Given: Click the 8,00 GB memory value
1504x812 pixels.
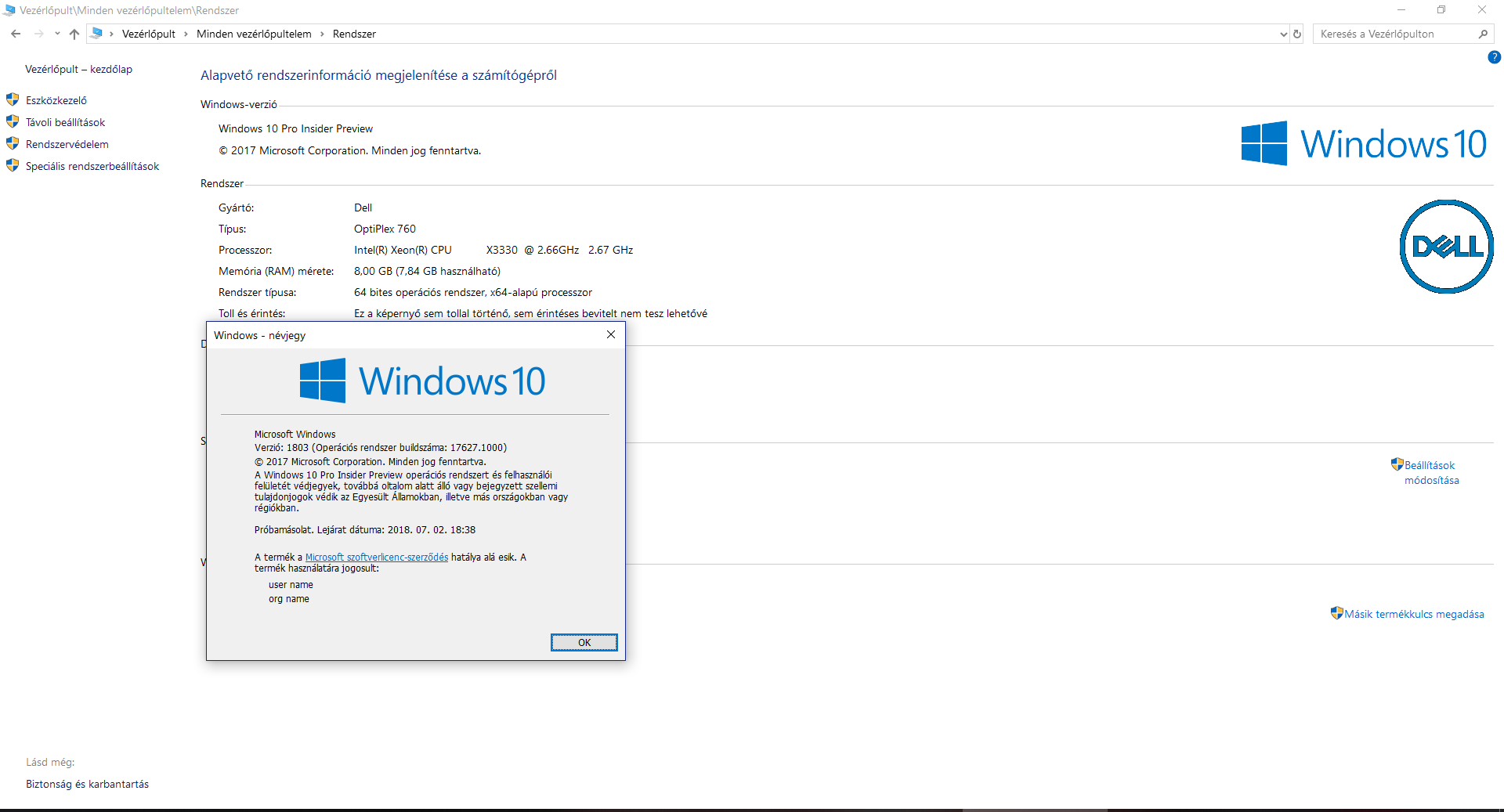Looking at the screenshot, I should click(x=427, y=271).
